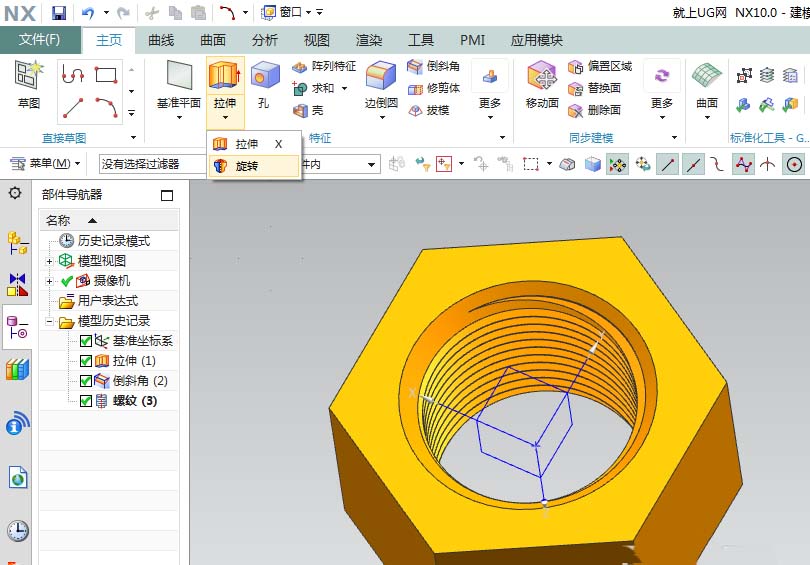The height and width of the screenshot is (565, 810).
Task: Open the History clock sidebar icon
Action: (18, 530)
